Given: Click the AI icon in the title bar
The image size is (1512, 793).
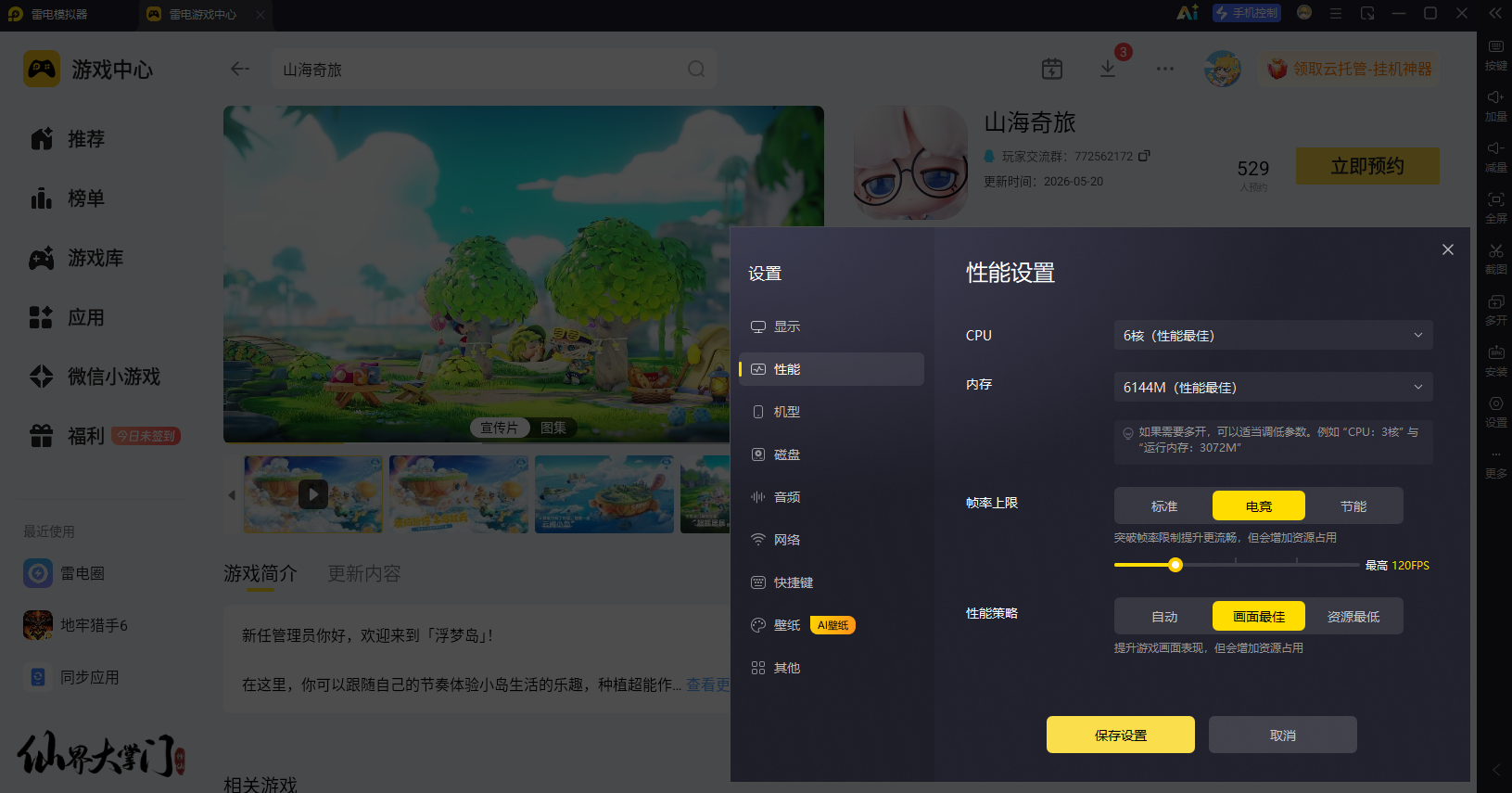Looking at the screenshot, I should (x=1187, y=13).
